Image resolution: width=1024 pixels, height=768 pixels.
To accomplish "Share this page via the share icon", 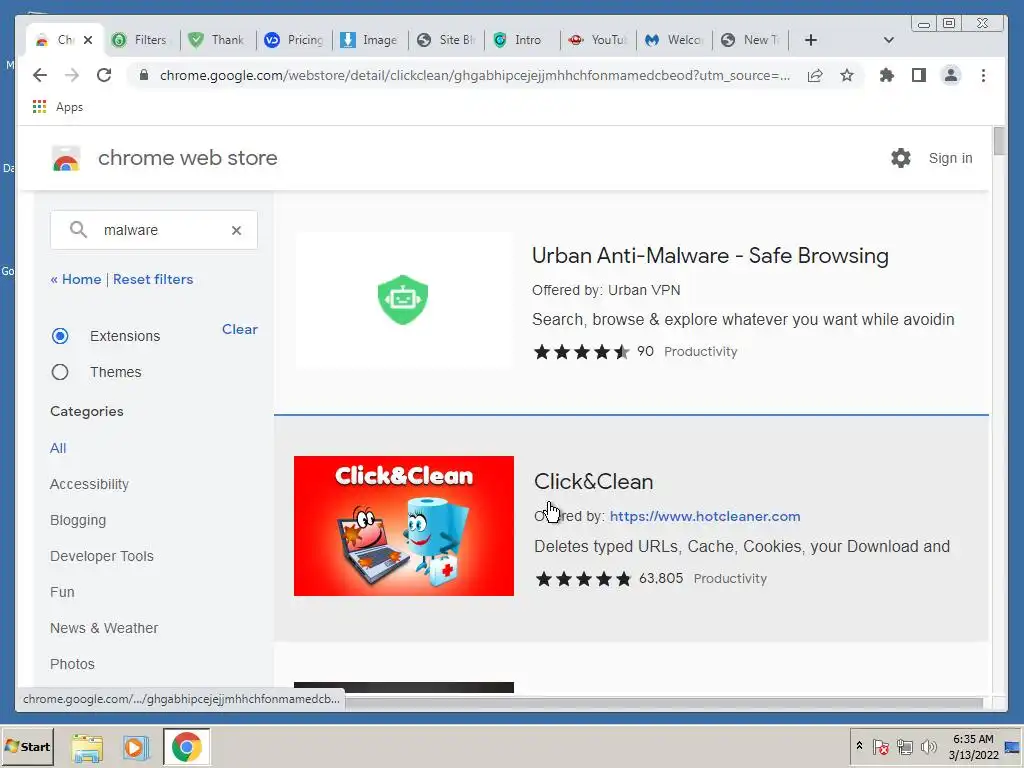I will click(814, 75).
